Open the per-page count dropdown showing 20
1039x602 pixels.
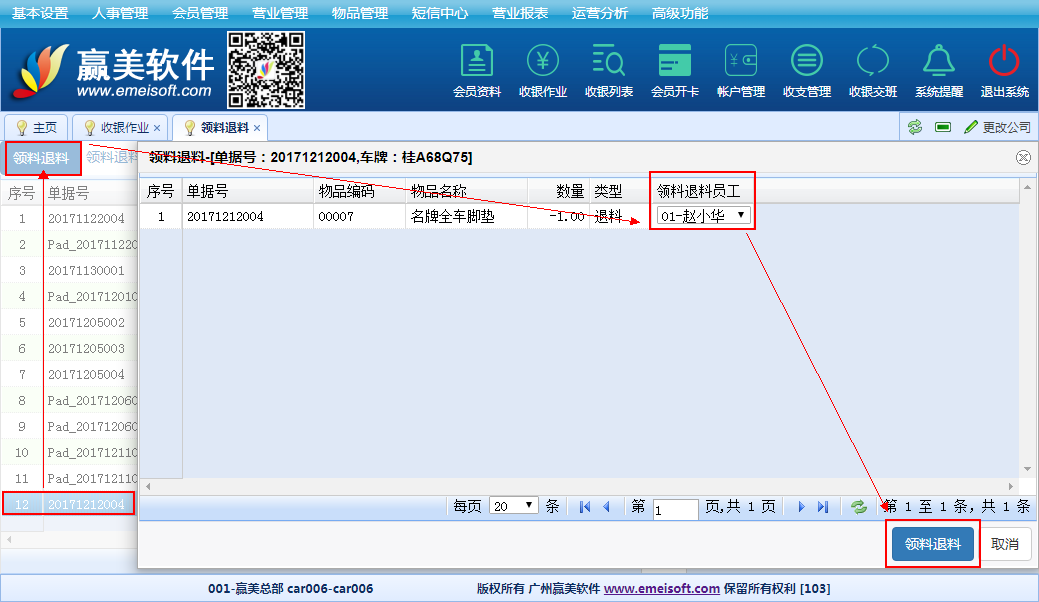click(514, 507)
